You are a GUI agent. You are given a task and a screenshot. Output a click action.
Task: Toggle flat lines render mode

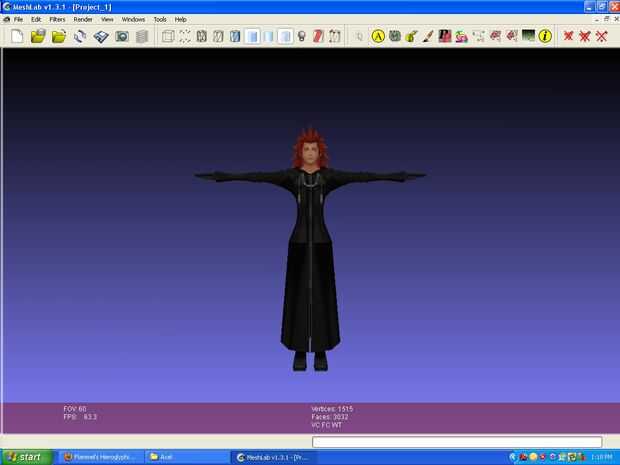click(x=235, y=36)
